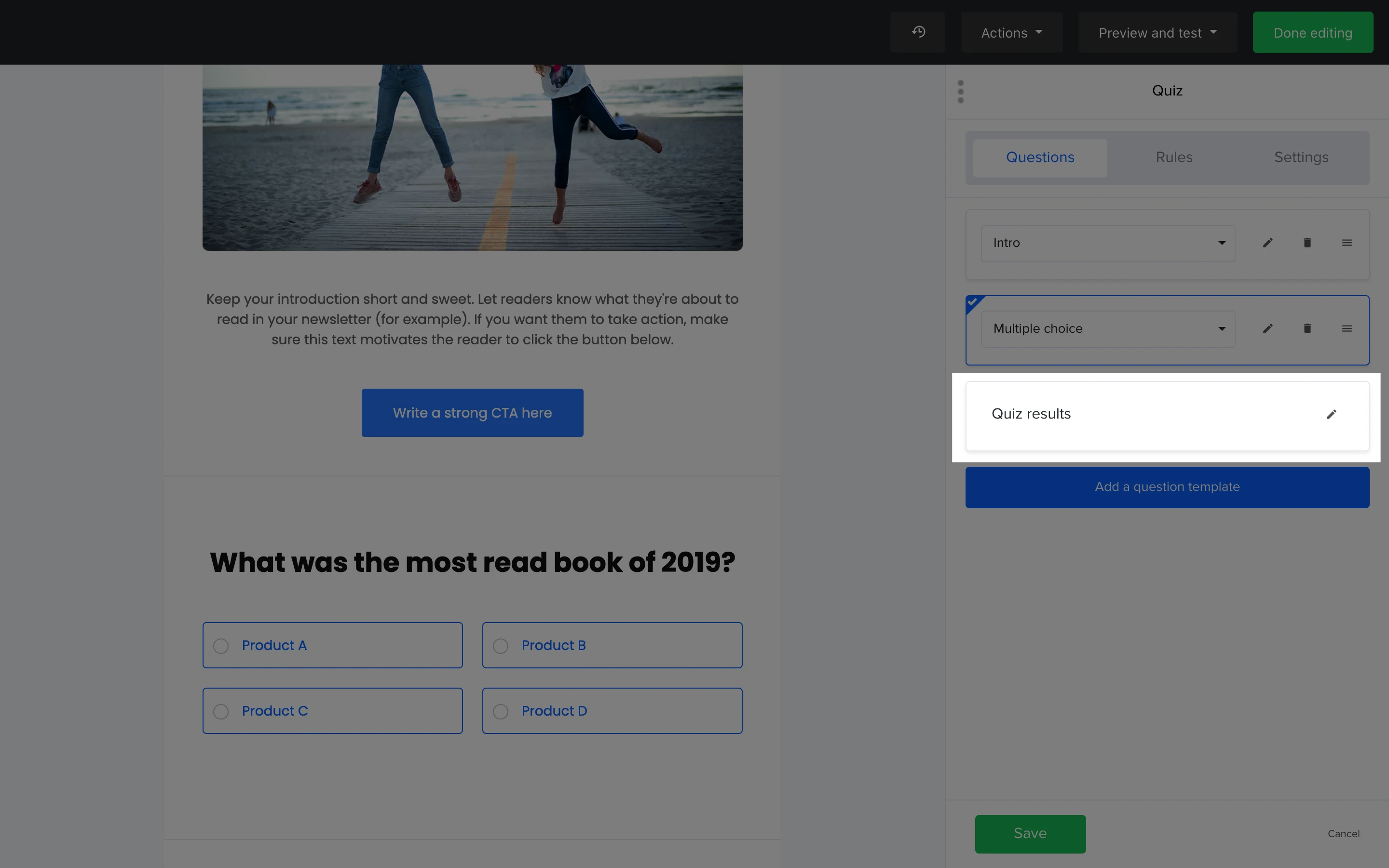Open the Multiple choice type dropdown
Image resolution: width=1389 pixels, height=868 pixels.
point(1108,329)
